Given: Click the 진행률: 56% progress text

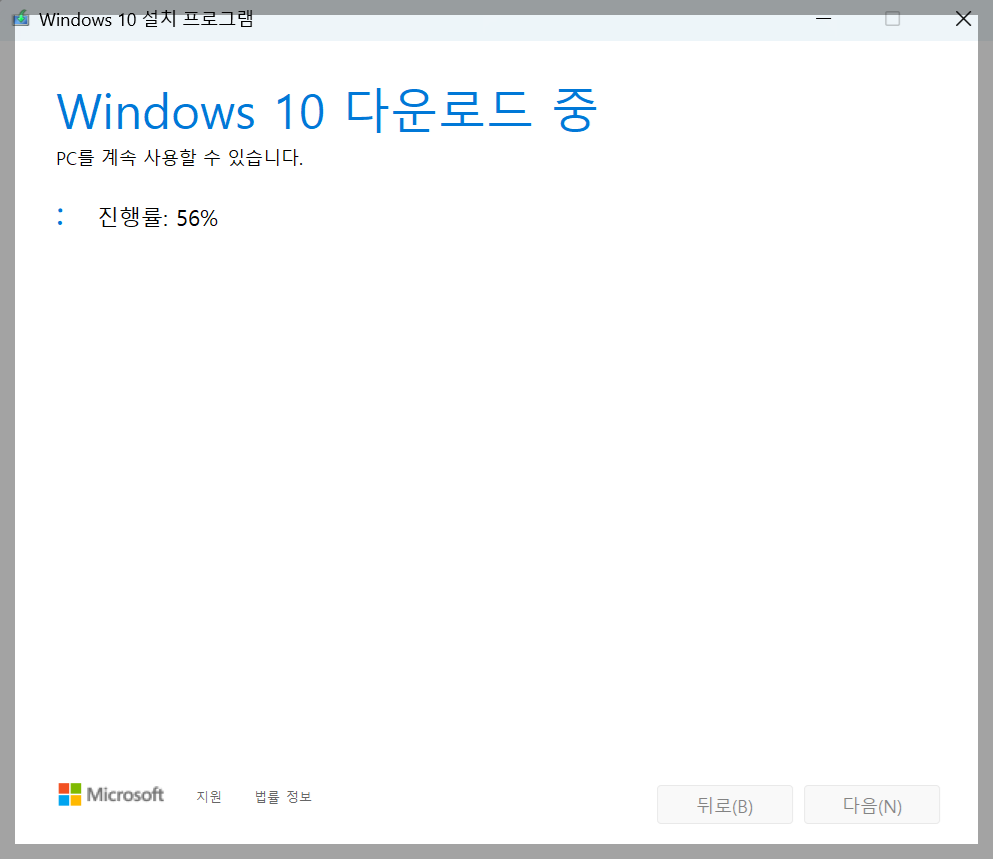Looking at the screenshot, I should pos(158,218).
